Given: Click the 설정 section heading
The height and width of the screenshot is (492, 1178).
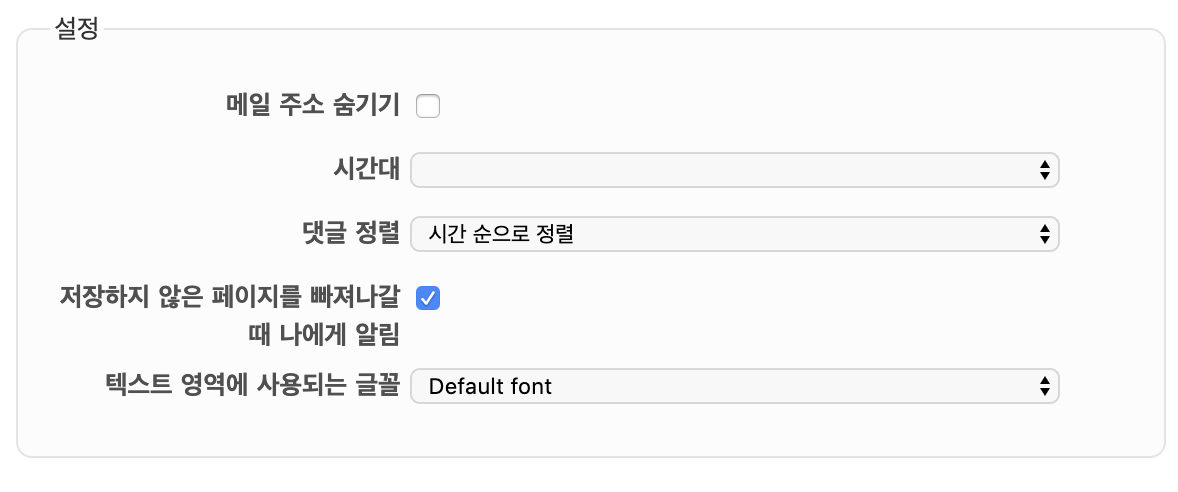Looking at the screenshot, I should [x=77, y=29].
